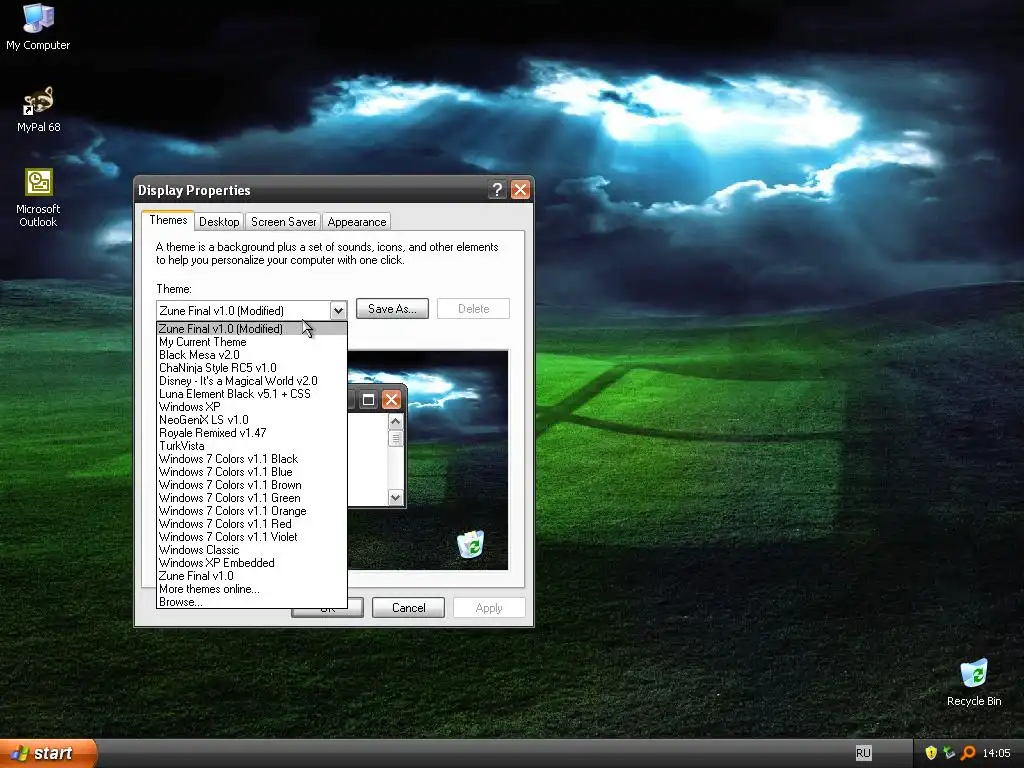Viewport: 1024px width, 768px height.
Task: Choose Windows Classic theme
Action: click(251, 550)
